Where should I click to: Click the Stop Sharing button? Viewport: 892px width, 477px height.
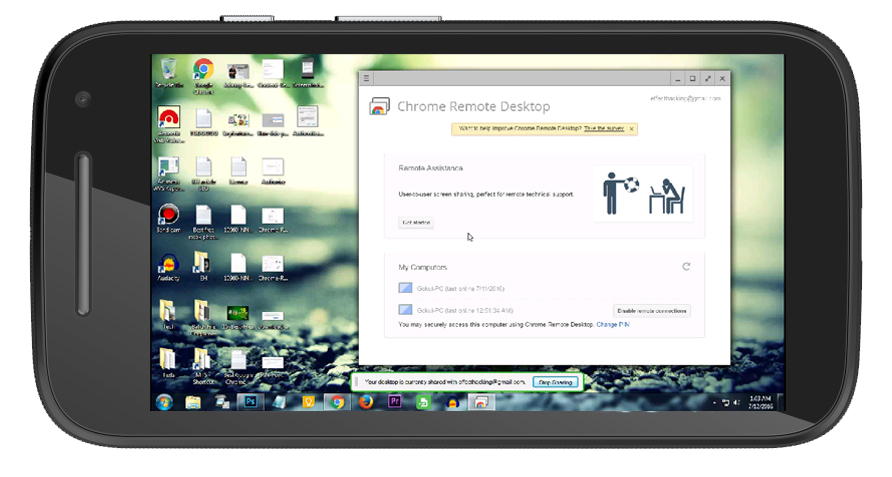[555, 383]
